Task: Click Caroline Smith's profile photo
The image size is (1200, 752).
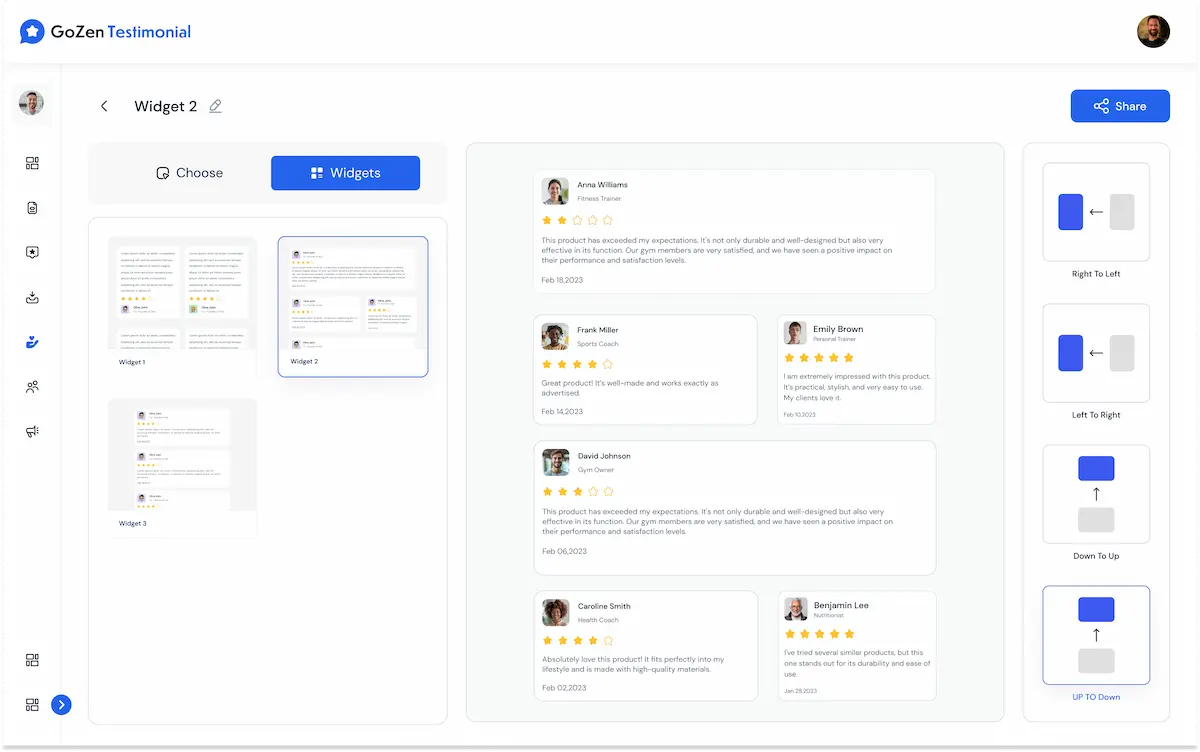Action: pyautogui.click(x=555, y=612)
